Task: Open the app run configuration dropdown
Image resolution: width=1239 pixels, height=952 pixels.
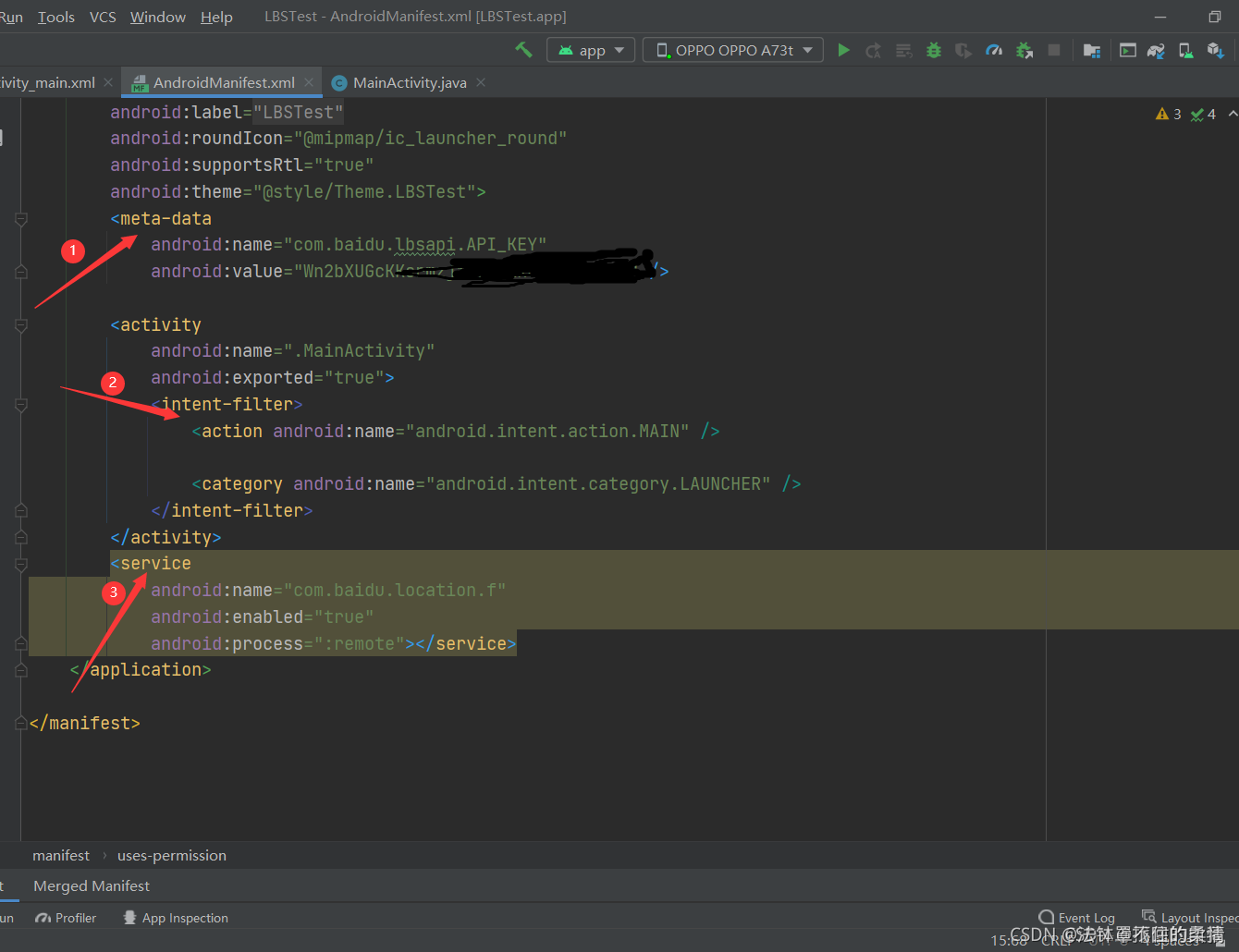Action: (592, 50)
